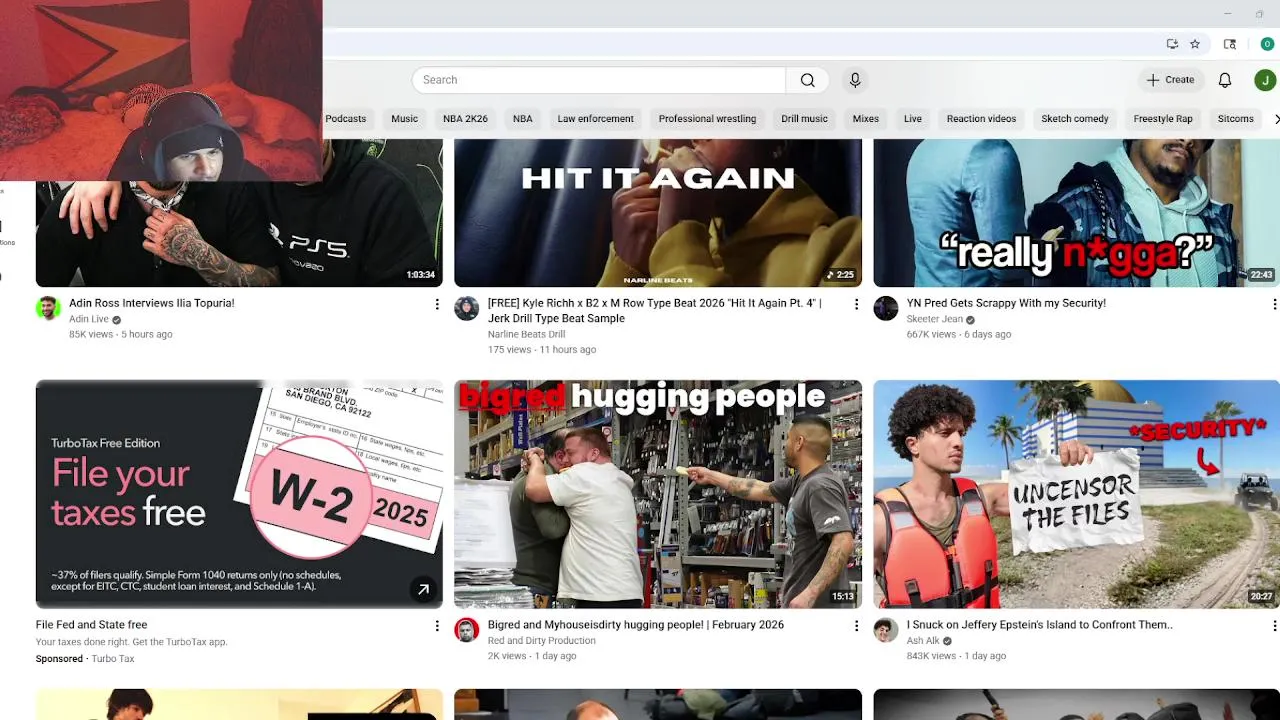Click '667K views · 6 days ago' text
Viewport: 1280px width, 720px height.
pos(959,335)
